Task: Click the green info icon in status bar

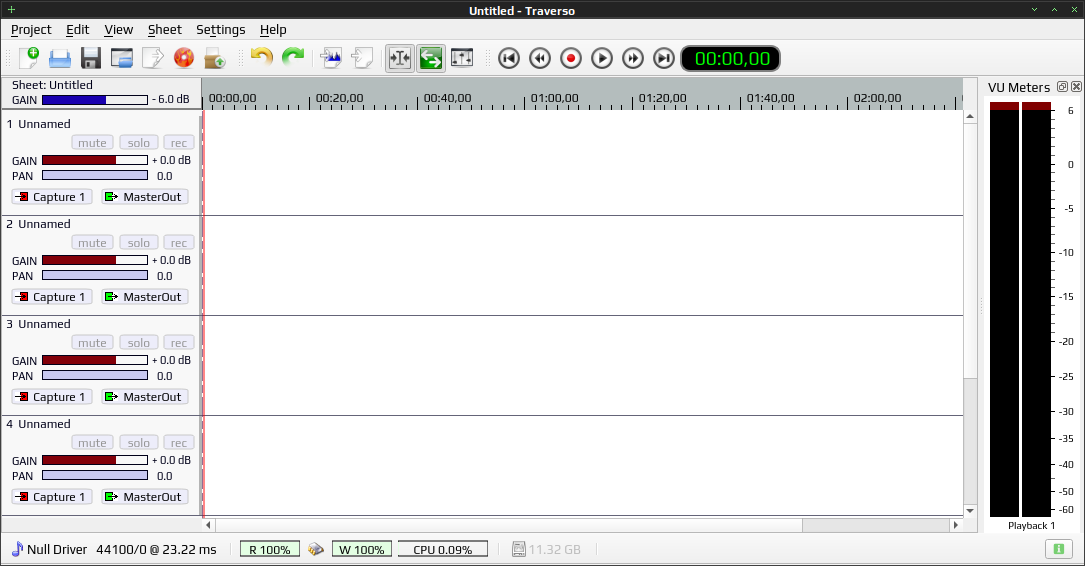Action: pyautogui.click(x=1059, y=549)
